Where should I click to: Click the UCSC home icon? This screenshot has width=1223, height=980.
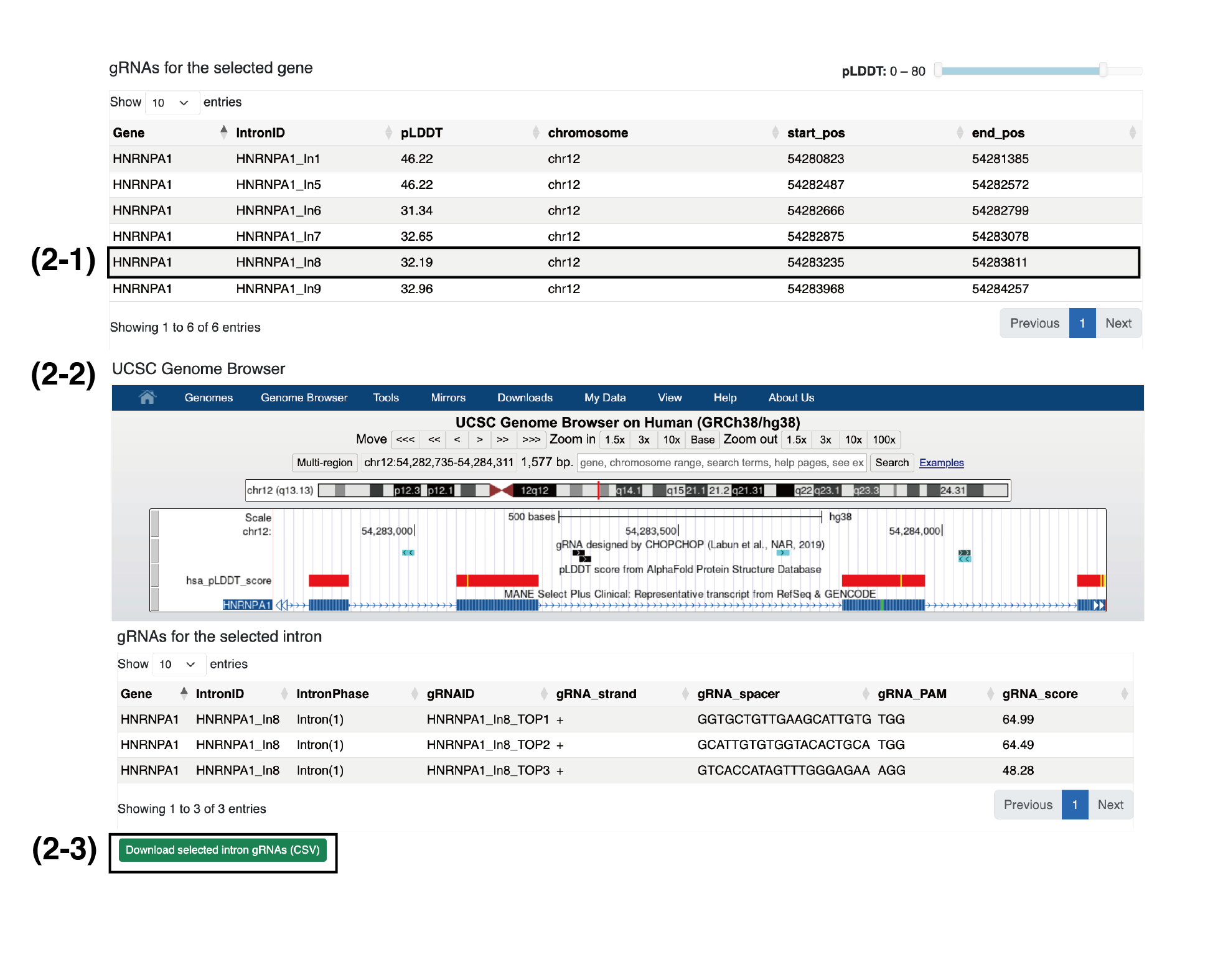pos(147,398)
